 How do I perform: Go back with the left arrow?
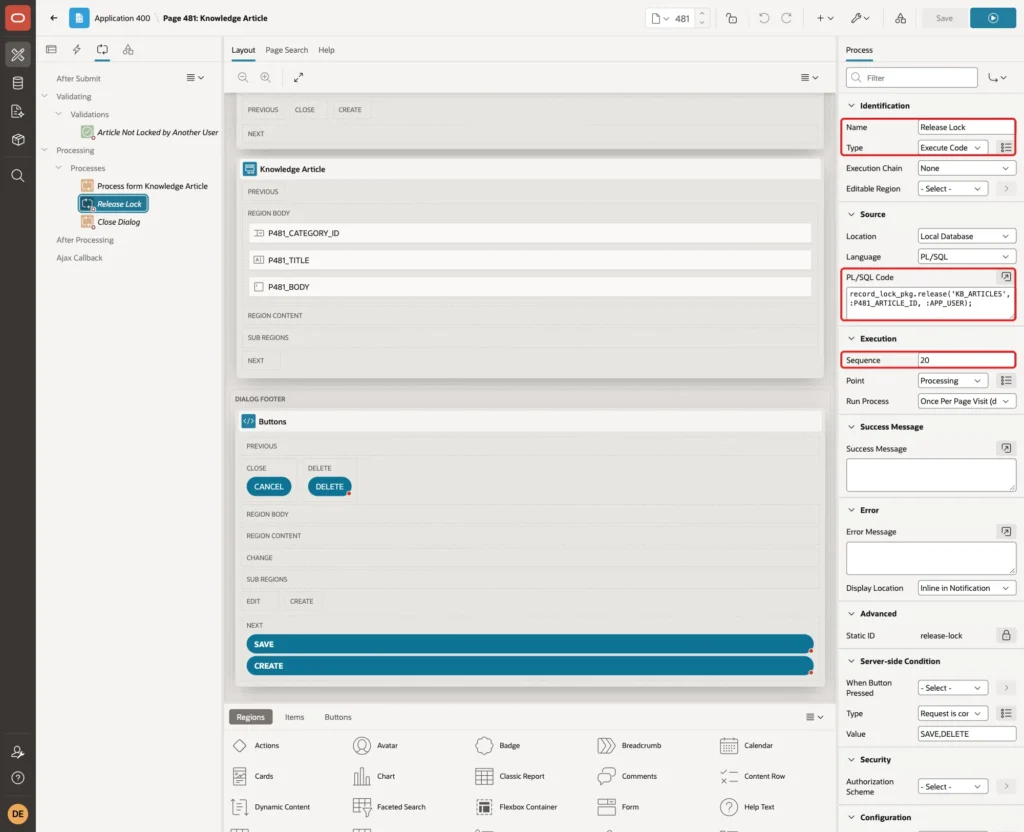pyautogui.click(x=54, y=18)
